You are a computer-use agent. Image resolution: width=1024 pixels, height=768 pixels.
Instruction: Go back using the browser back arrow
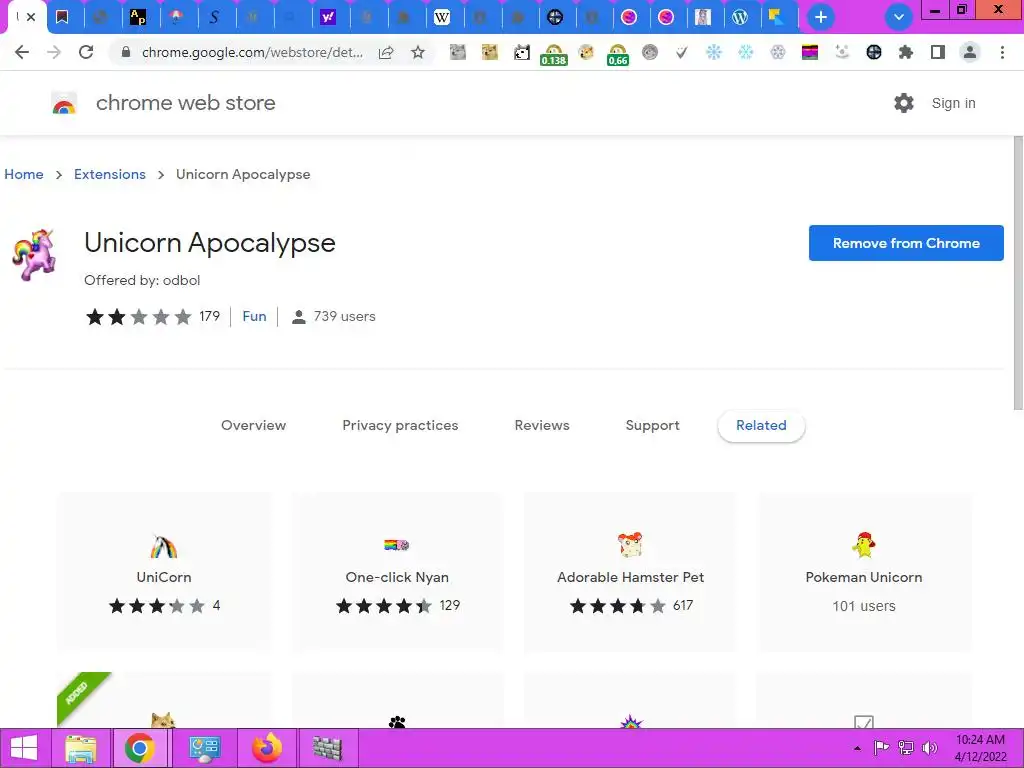point(22,52)
